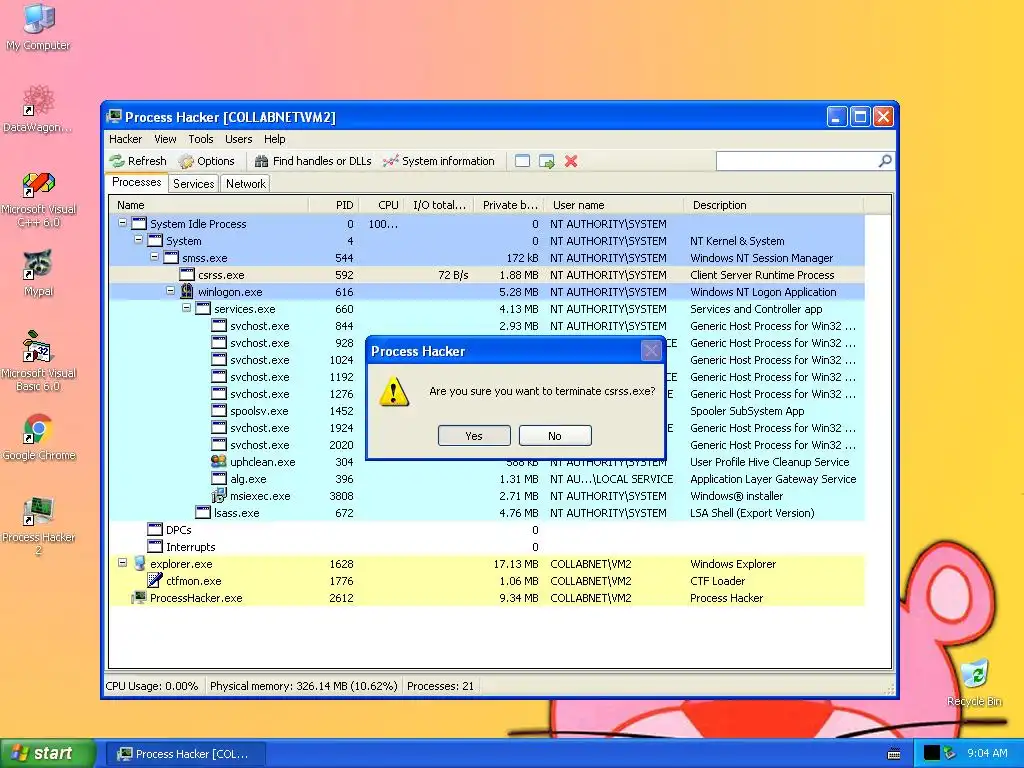Click the User name column header
Viewport: 1024px width, 768px height.
point(615,205)
